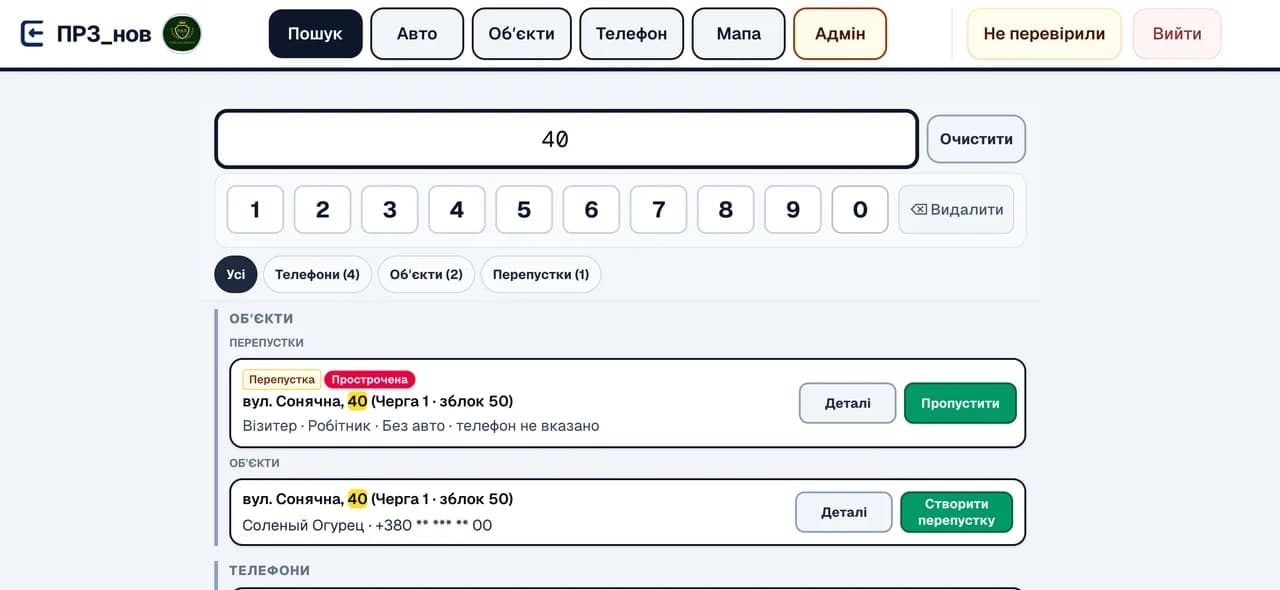This screenshot has width=1280, height=590.
Task: Tap keypad digit 2
Action: coord(322,210)
